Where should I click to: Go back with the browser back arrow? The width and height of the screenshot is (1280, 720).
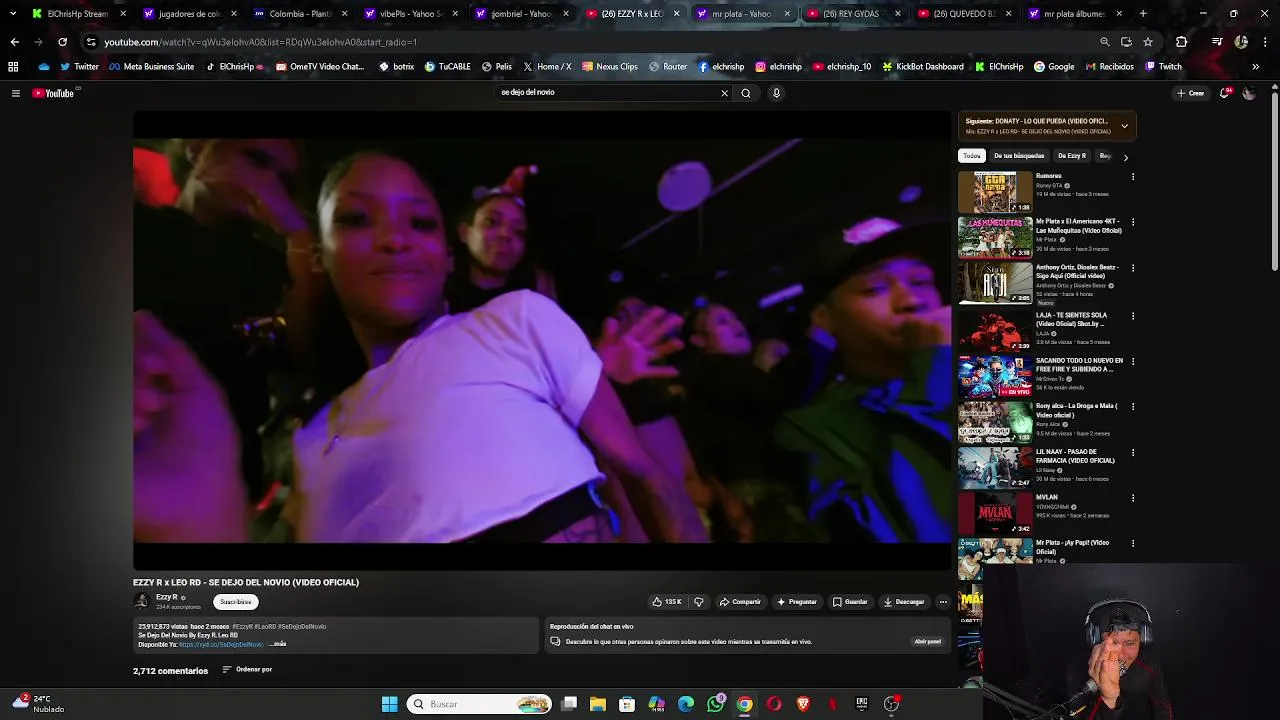tap(14, 42)
